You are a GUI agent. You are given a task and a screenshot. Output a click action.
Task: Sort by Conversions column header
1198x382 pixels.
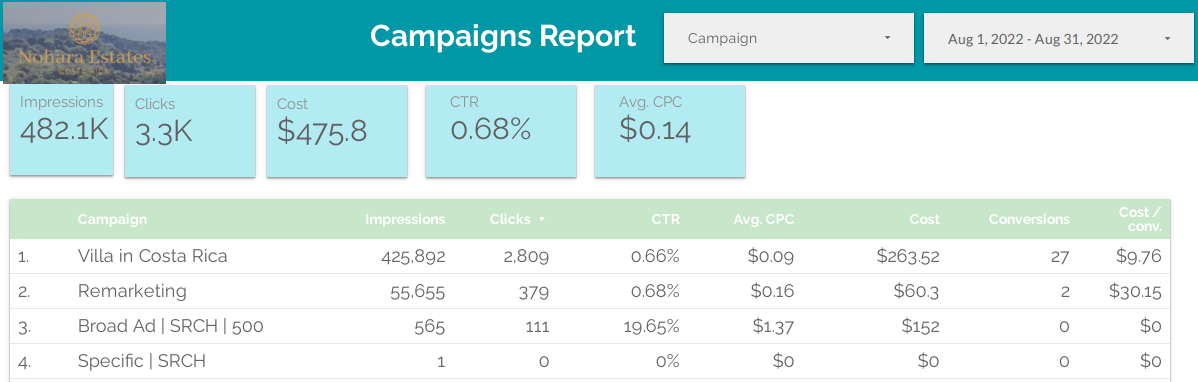point(1029,219)
